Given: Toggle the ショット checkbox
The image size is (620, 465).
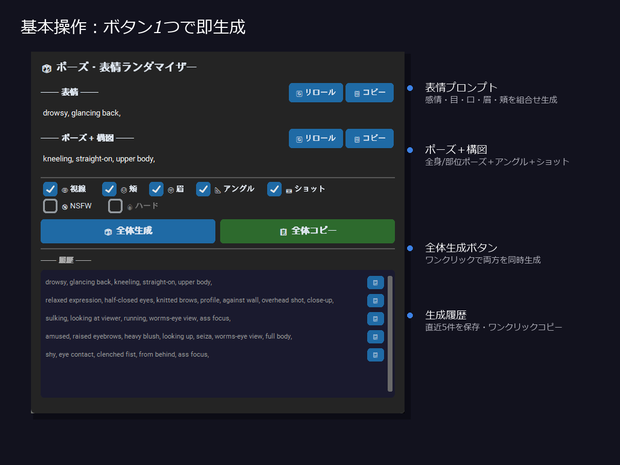Looking at the screenshot, I should (x=274, y=189).
